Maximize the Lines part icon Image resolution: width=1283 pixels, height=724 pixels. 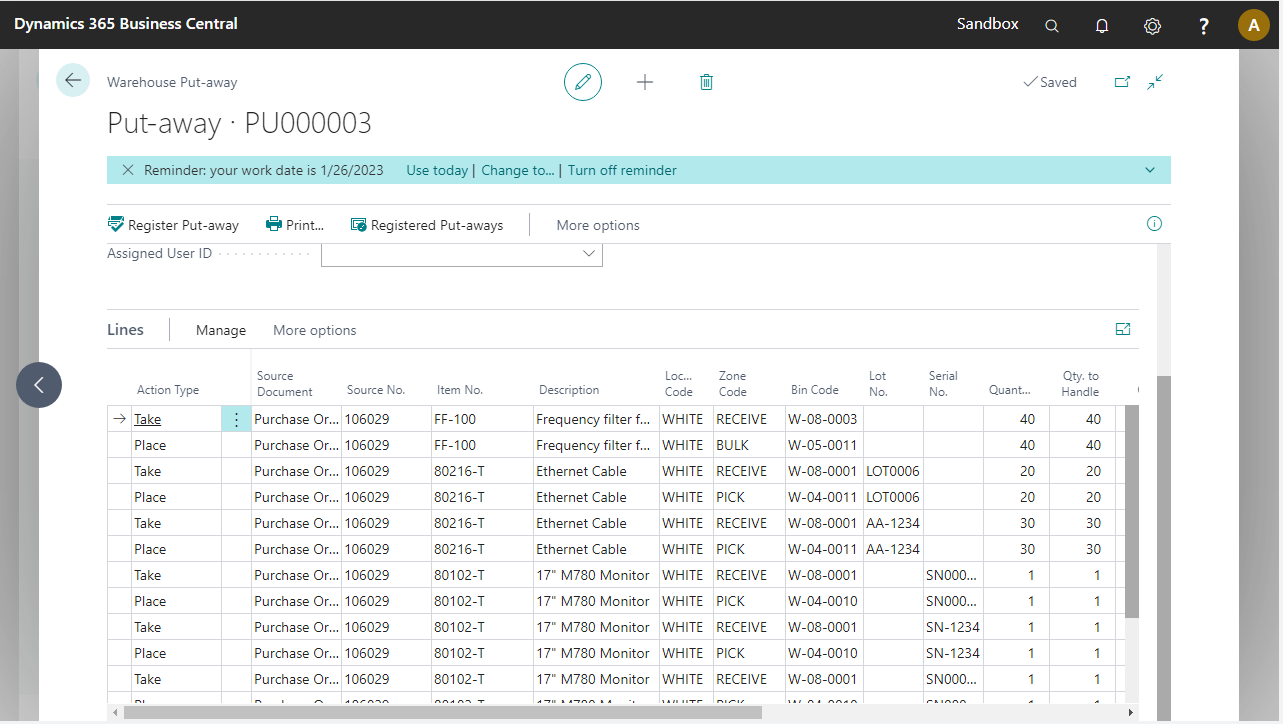tap(1123, 329)
